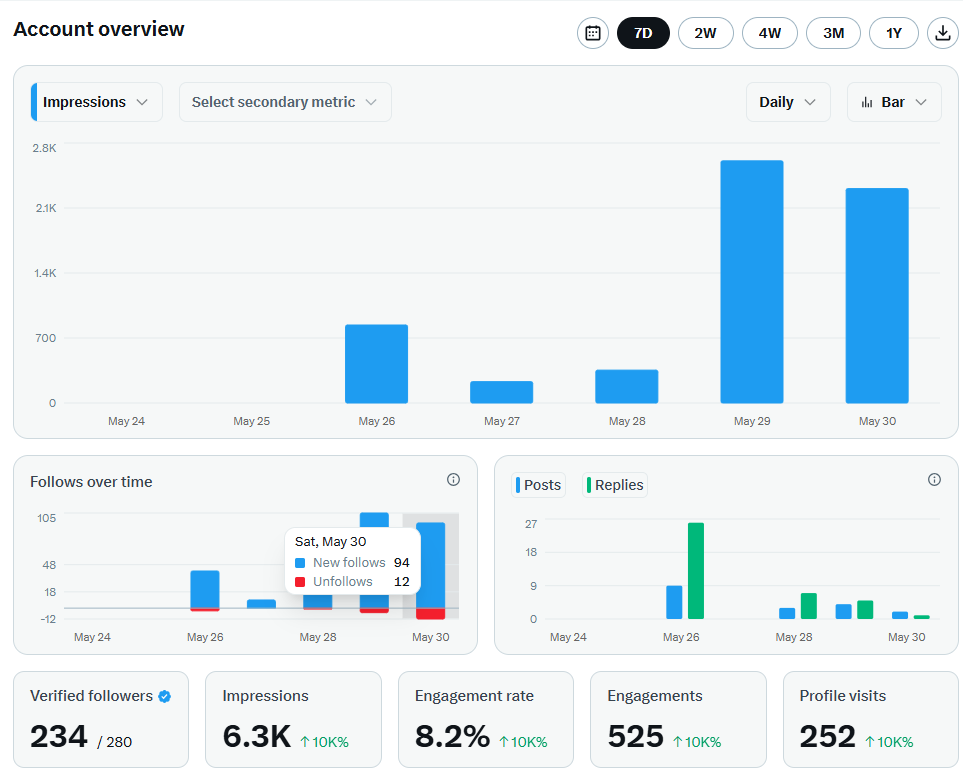Show info for Follows over time
The height and width of the screenshot is (776, 963).
[x=453, y=479]
